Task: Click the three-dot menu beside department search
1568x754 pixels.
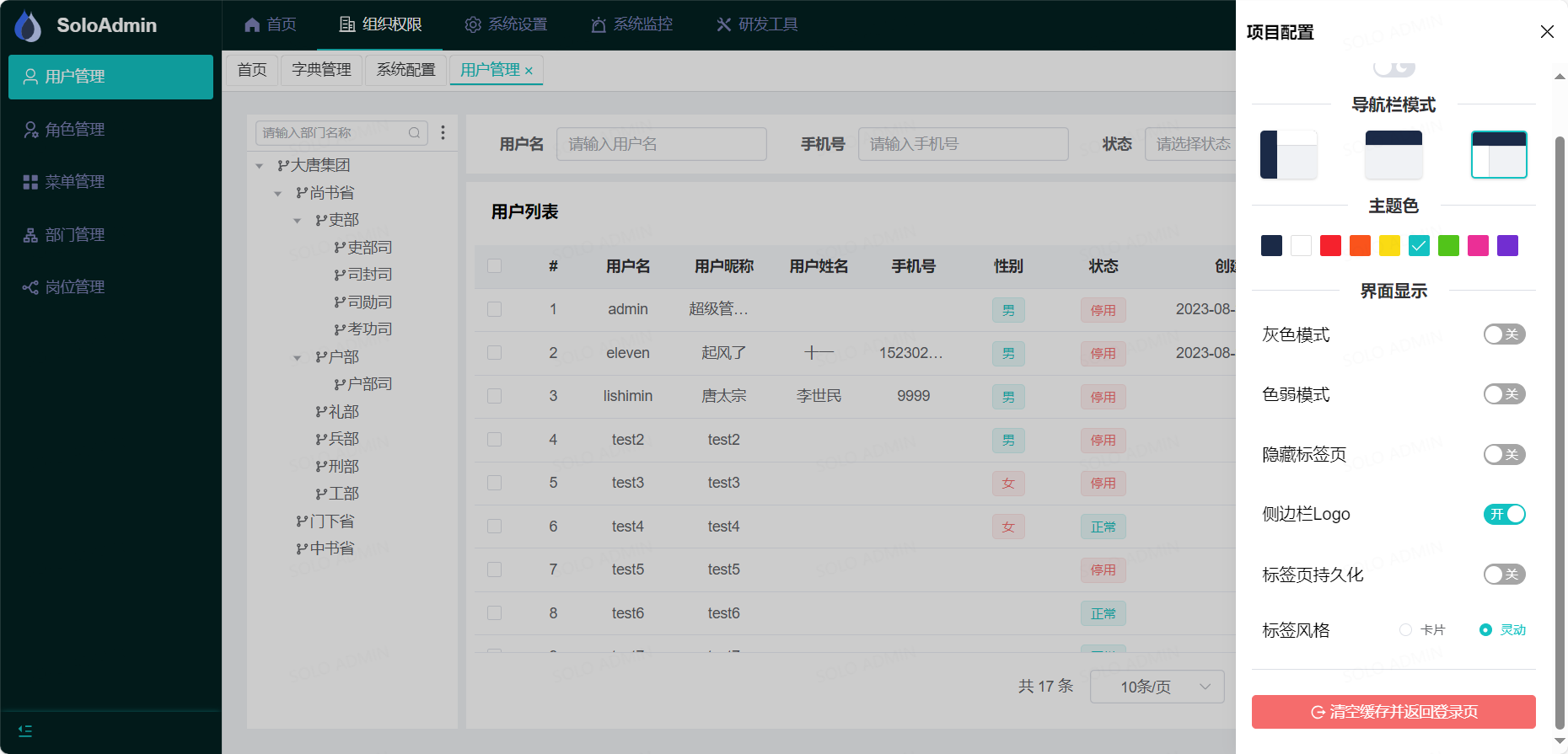Action: [443, 132]
